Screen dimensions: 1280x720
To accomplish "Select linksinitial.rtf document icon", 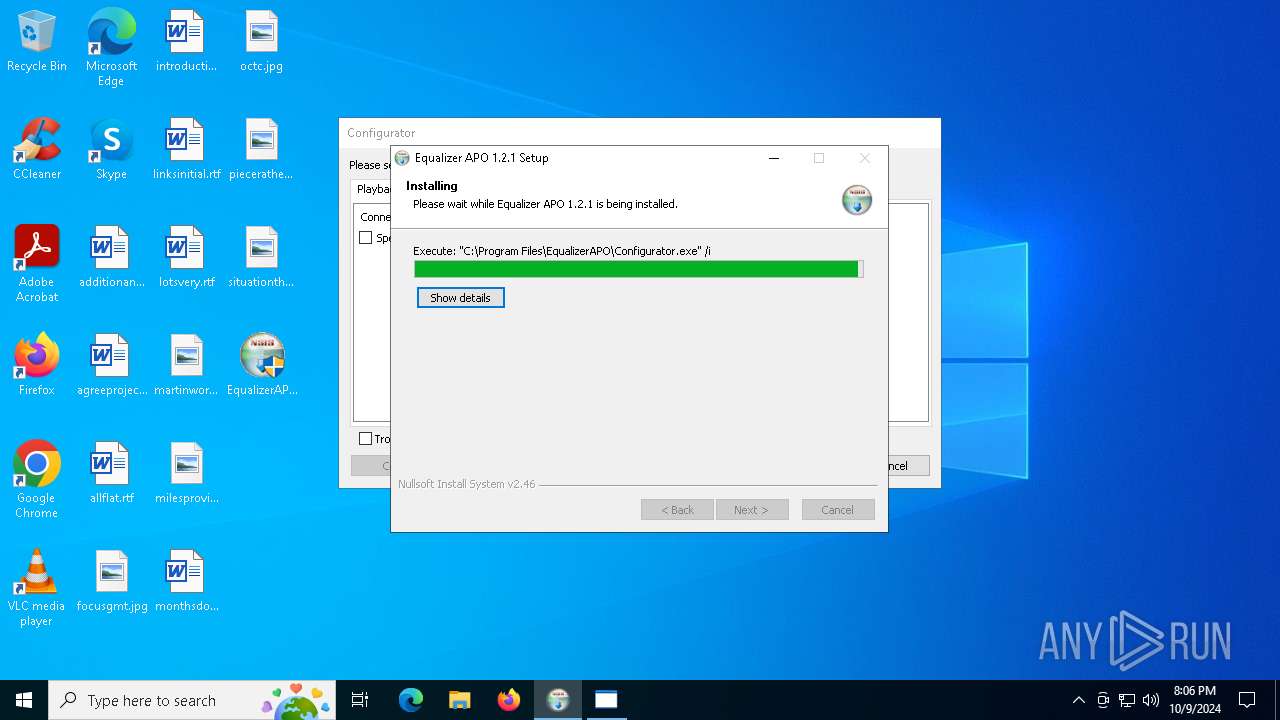I will pyautogui.click(x=186, y=150).
